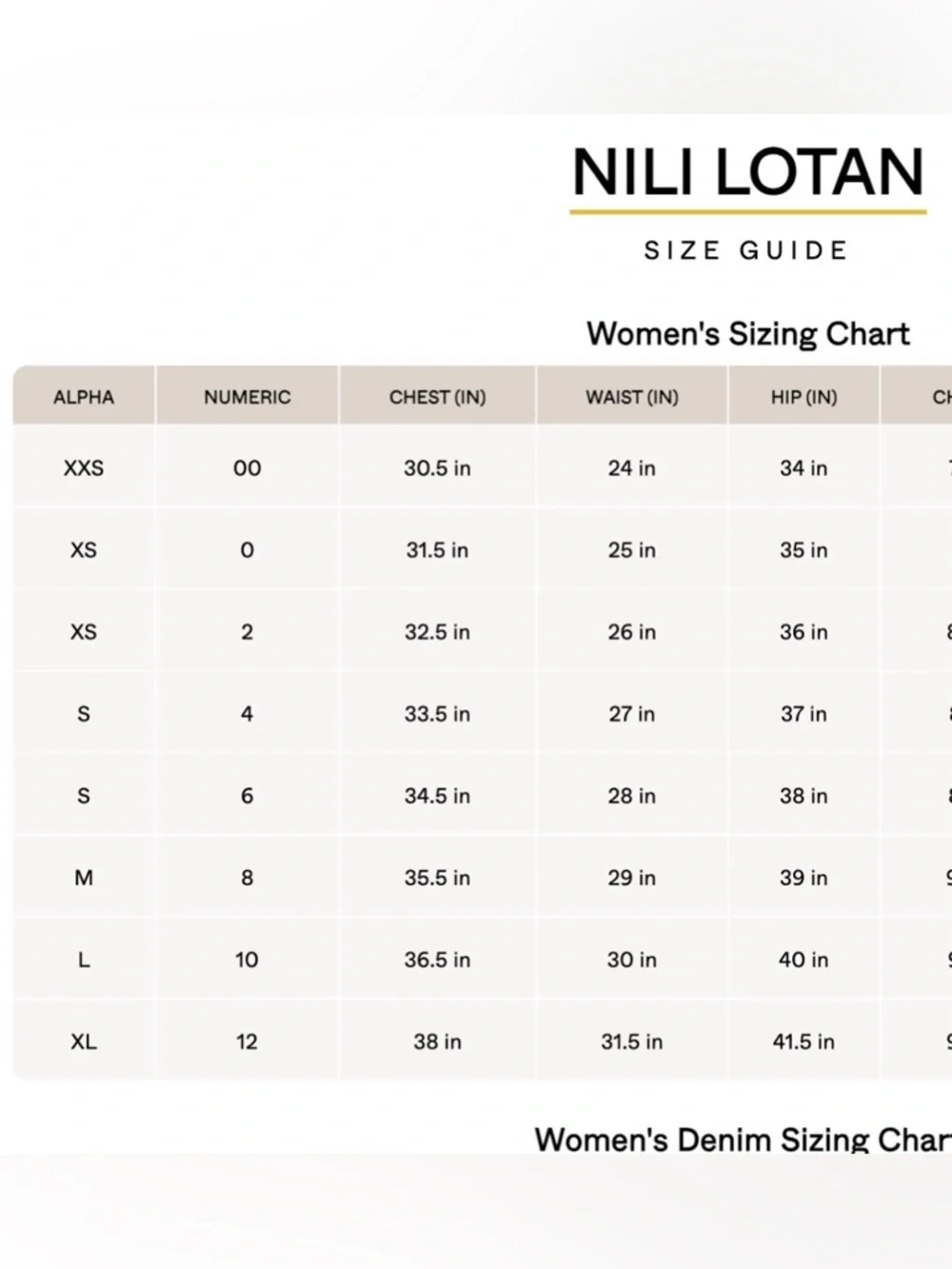Click the 31.5 in waist value for XL
Viewport: 952px width, 1269px height.
point(632,1041)
